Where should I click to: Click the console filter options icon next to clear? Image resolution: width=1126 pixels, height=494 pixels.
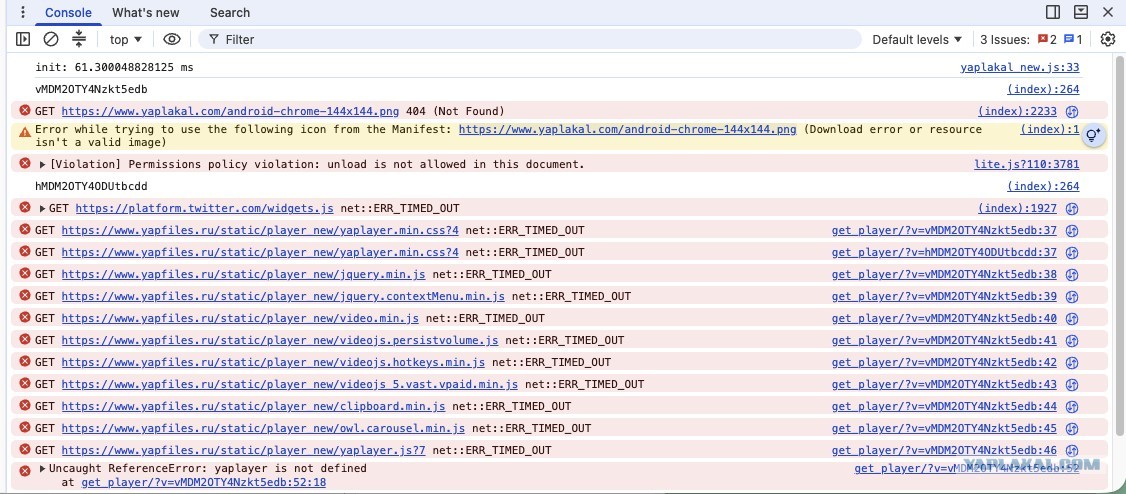[x=79, y=39]
